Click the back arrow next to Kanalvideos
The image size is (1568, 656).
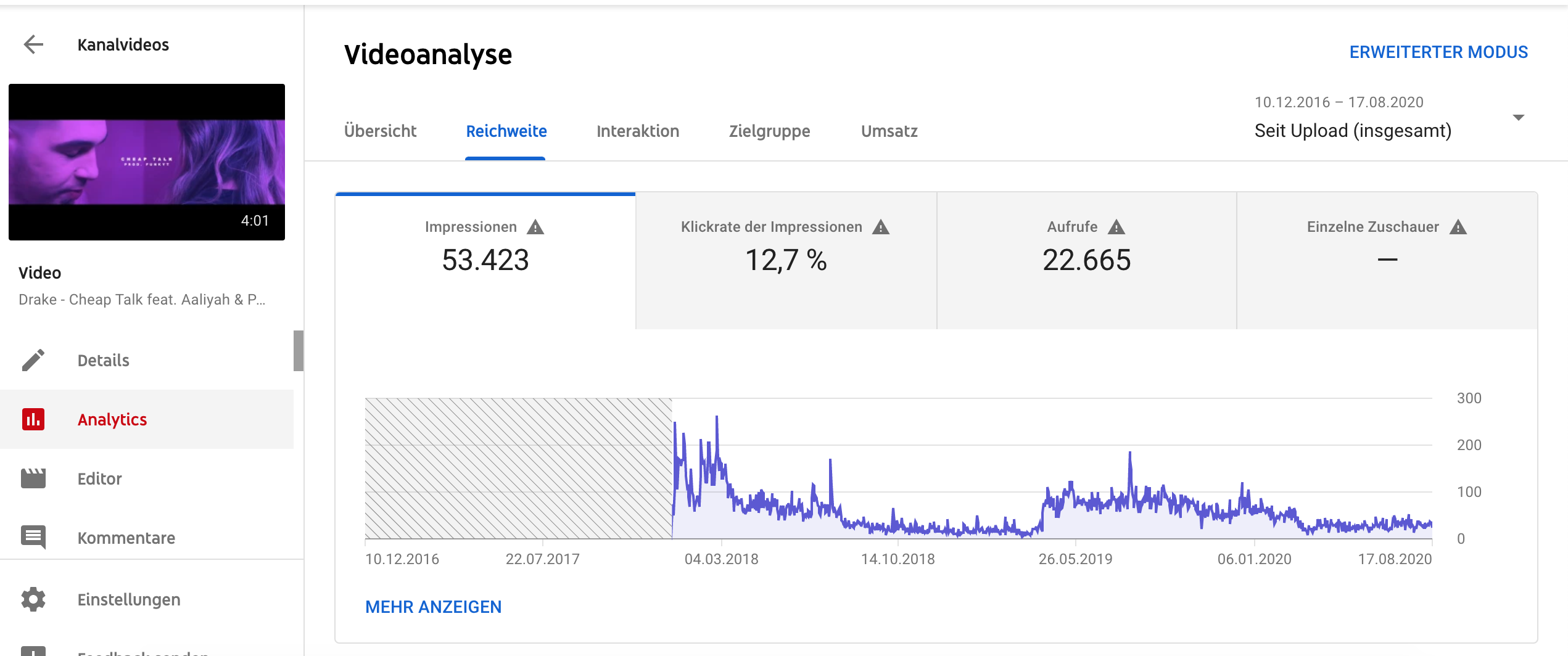[33, 44]
